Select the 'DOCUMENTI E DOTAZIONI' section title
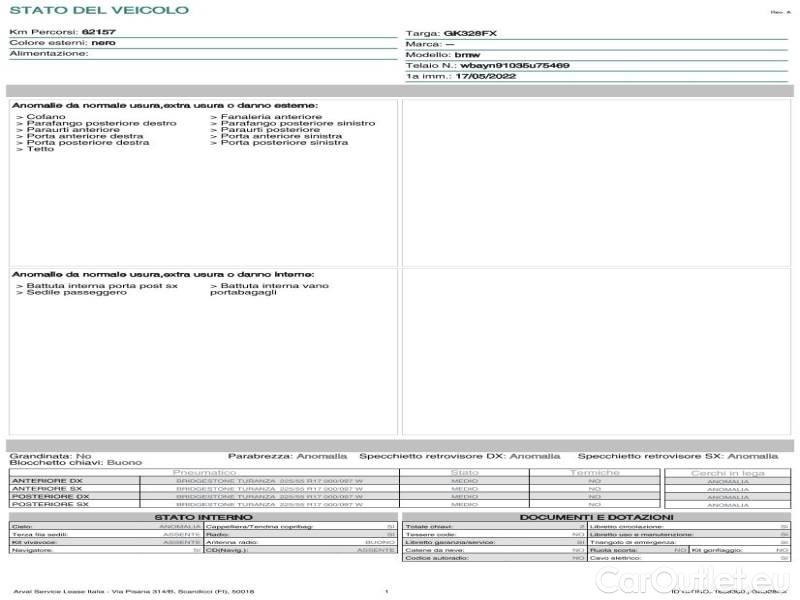 [x=596, y=517]
